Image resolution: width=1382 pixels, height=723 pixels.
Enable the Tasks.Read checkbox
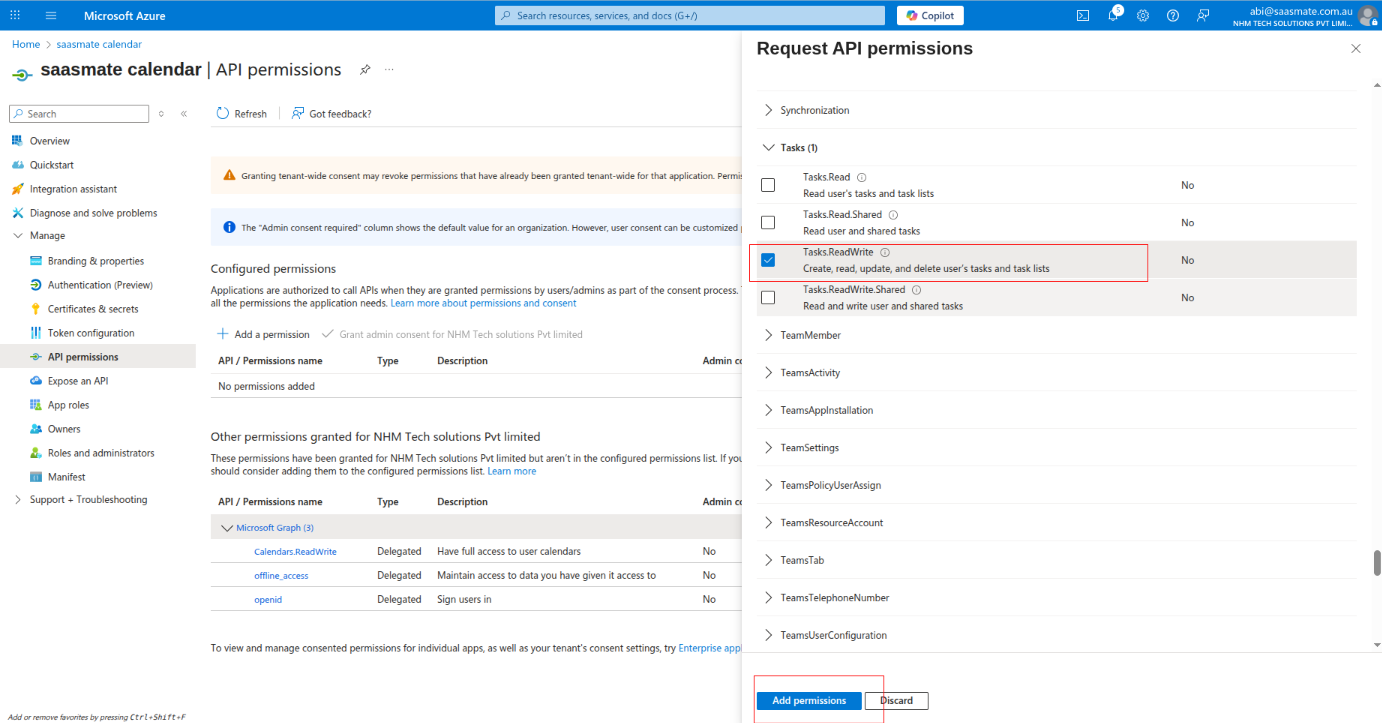pos(768,185)
